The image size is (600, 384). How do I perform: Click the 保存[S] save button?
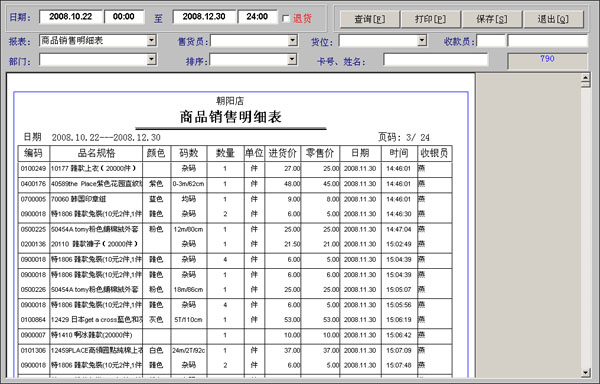click(x=492, y=19)
